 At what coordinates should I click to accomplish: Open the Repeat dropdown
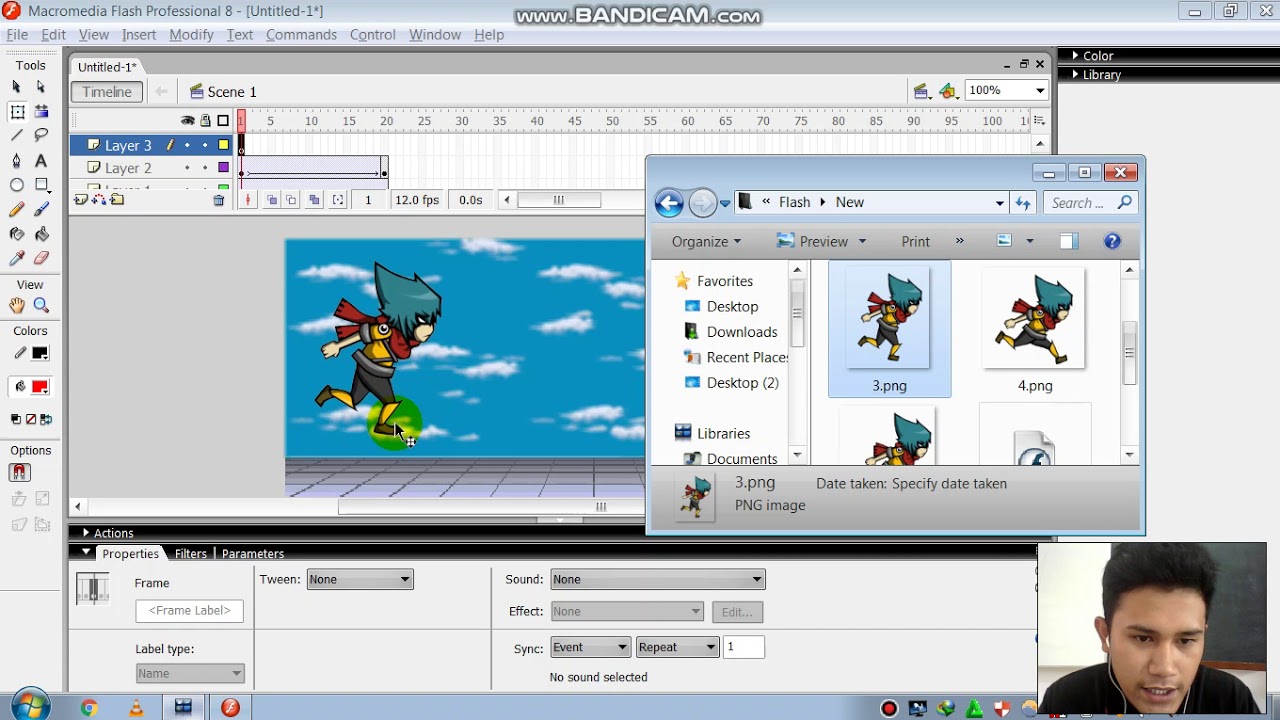677,647
